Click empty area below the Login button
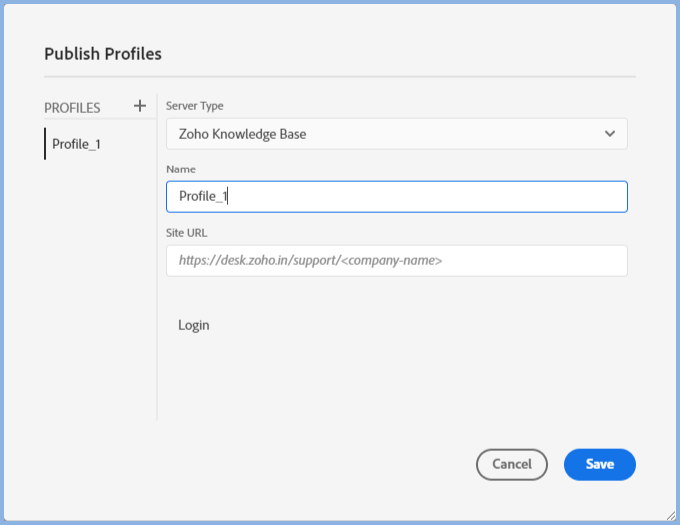Viewport: 680px width, 525px height. (x=390, y=385)
